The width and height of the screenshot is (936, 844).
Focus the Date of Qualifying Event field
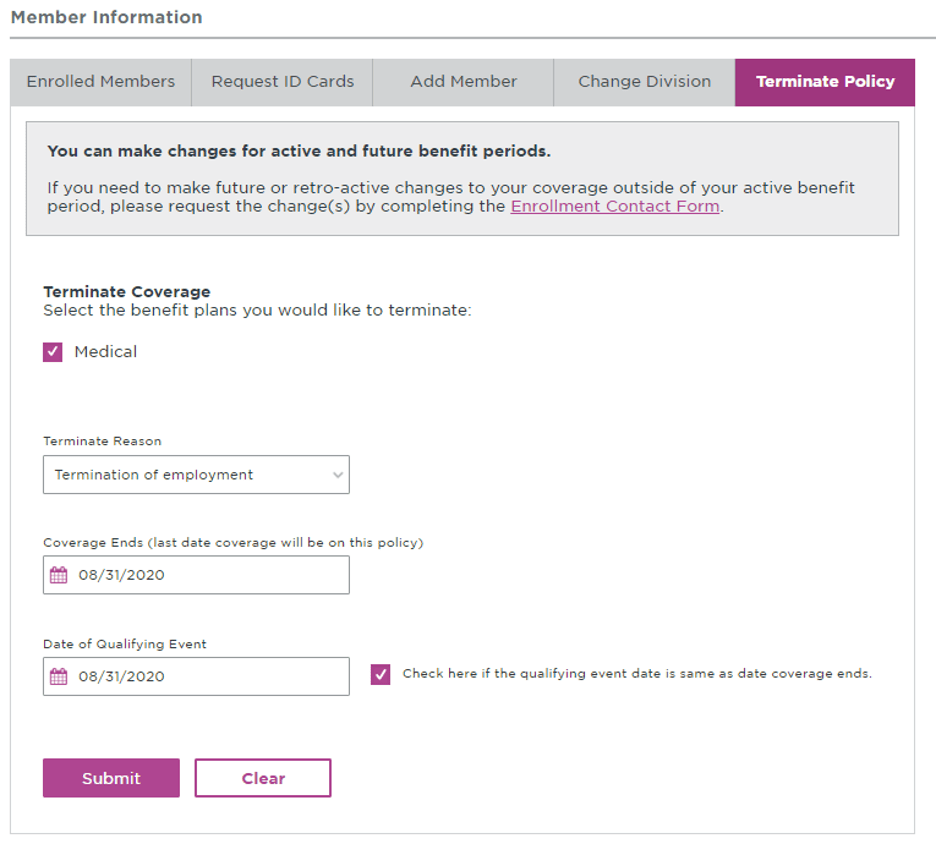click(x=196, y=677)
